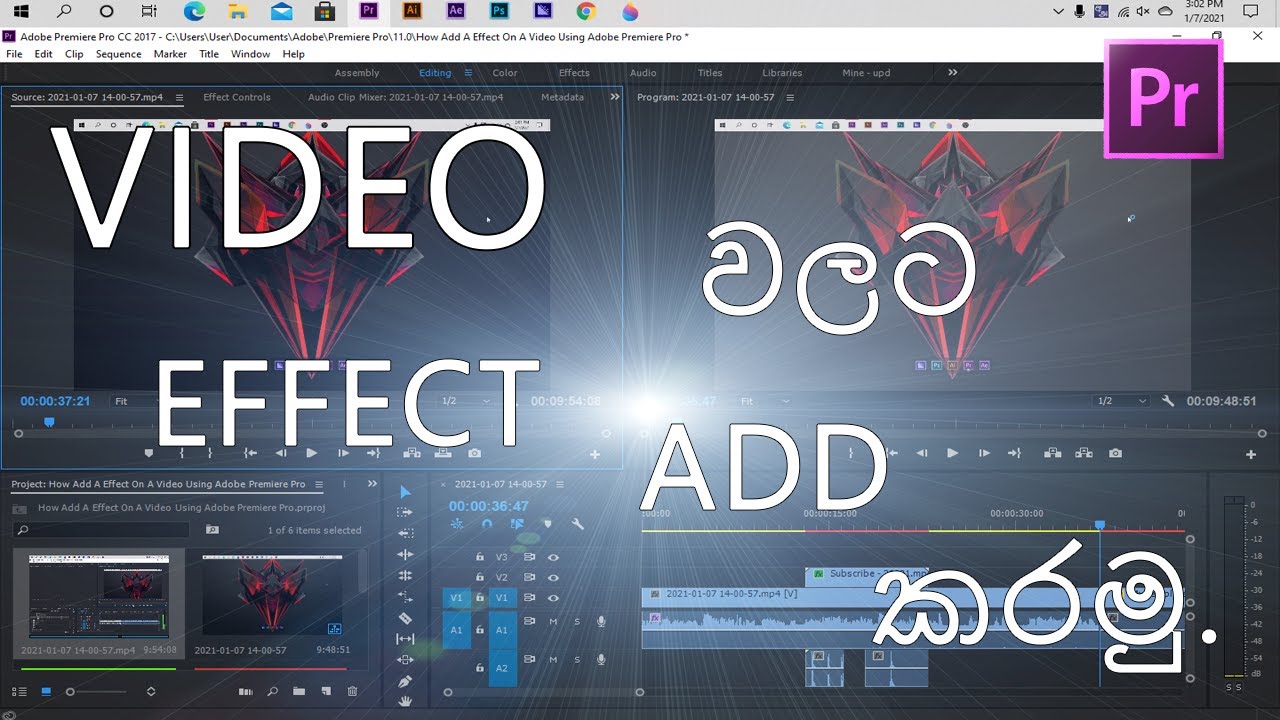This screenshot has width=1280, height=720.
Task: Expand Source panel tabs overflow chevrons
Action: click(x=615, y=97)
